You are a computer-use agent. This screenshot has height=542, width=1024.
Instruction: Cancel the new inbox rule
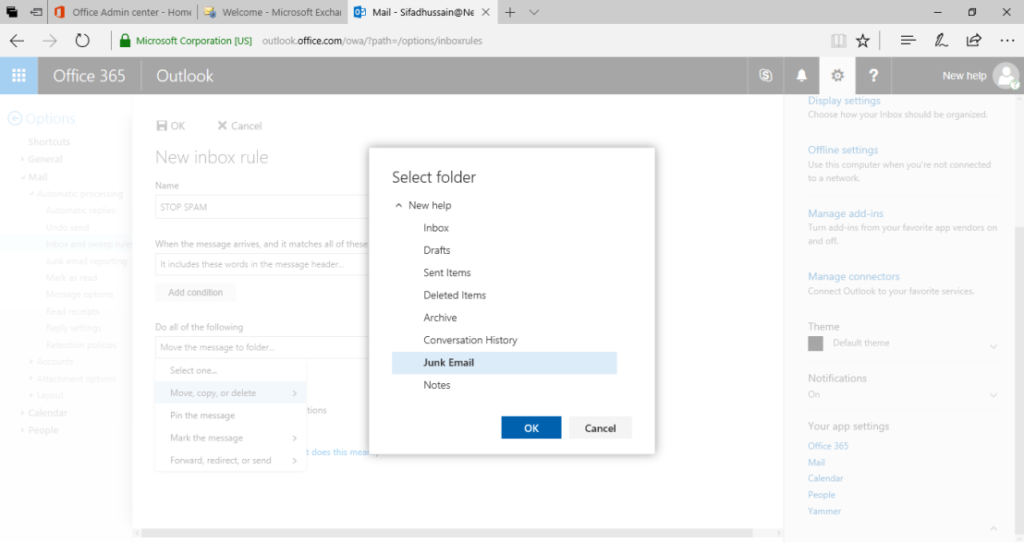coord(239,125)
